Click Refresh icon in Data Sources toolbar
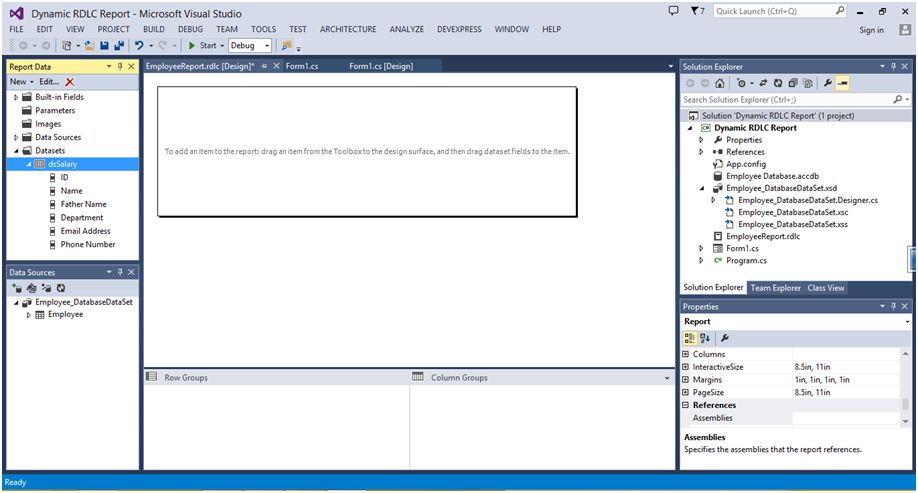Image resolution: width=918 pixels, height=493 pixels. (x=61, y=288)
